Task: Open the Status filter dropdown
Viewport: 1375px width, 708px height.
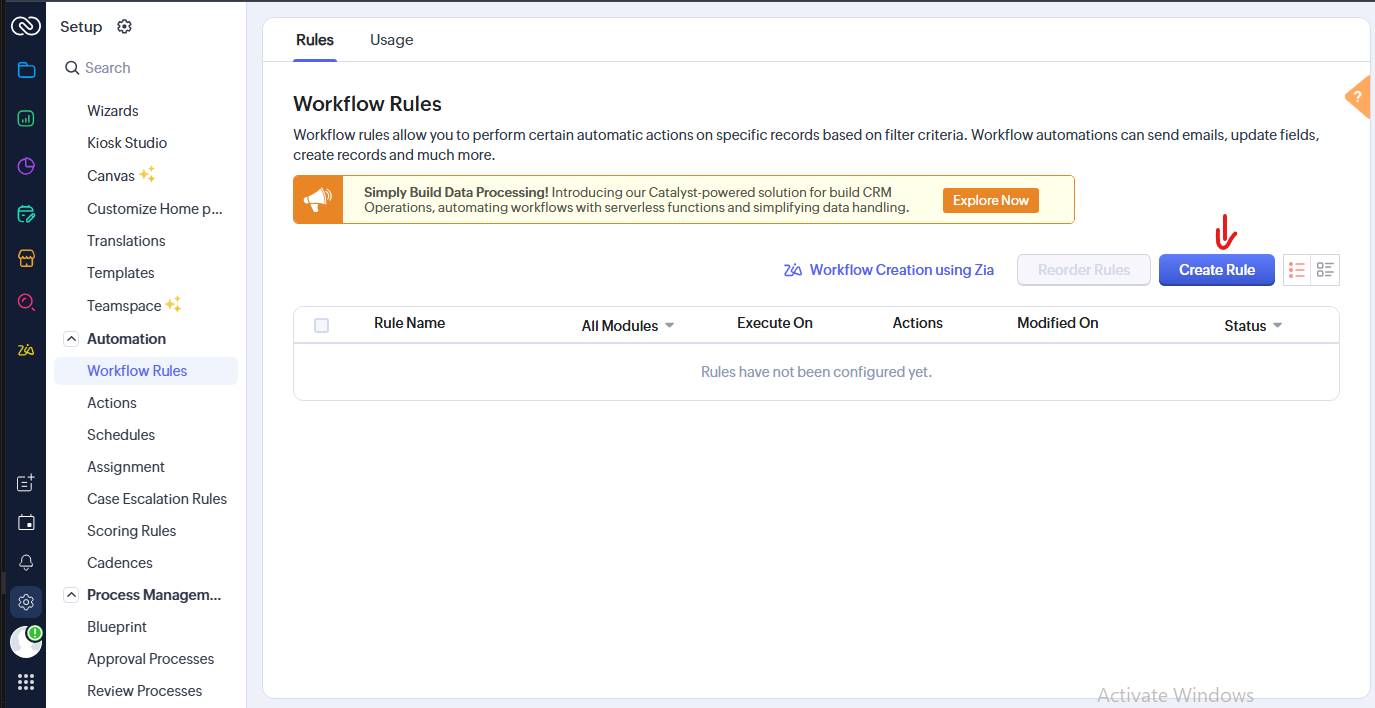Action: tap(1252, 326)
